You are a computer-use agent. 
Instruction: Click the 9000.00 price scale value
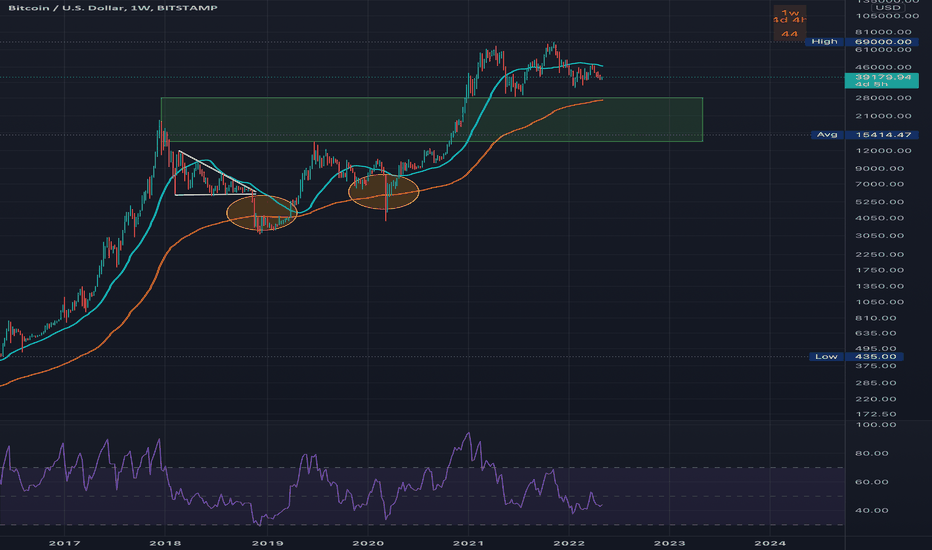tap(880, 168)
